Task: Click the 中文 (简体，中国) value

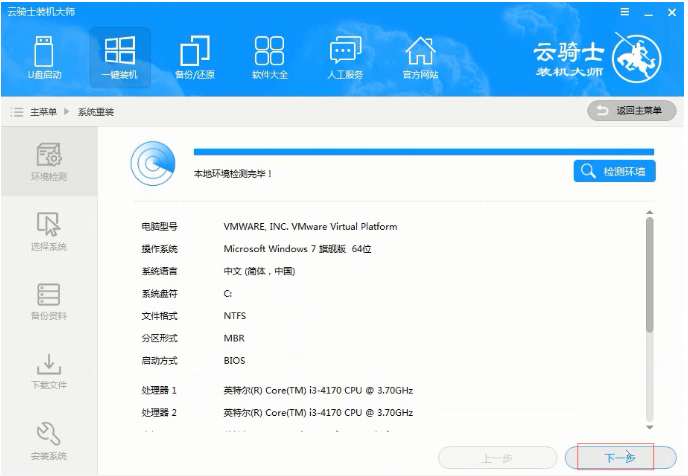Action: [x=259, y=271]
